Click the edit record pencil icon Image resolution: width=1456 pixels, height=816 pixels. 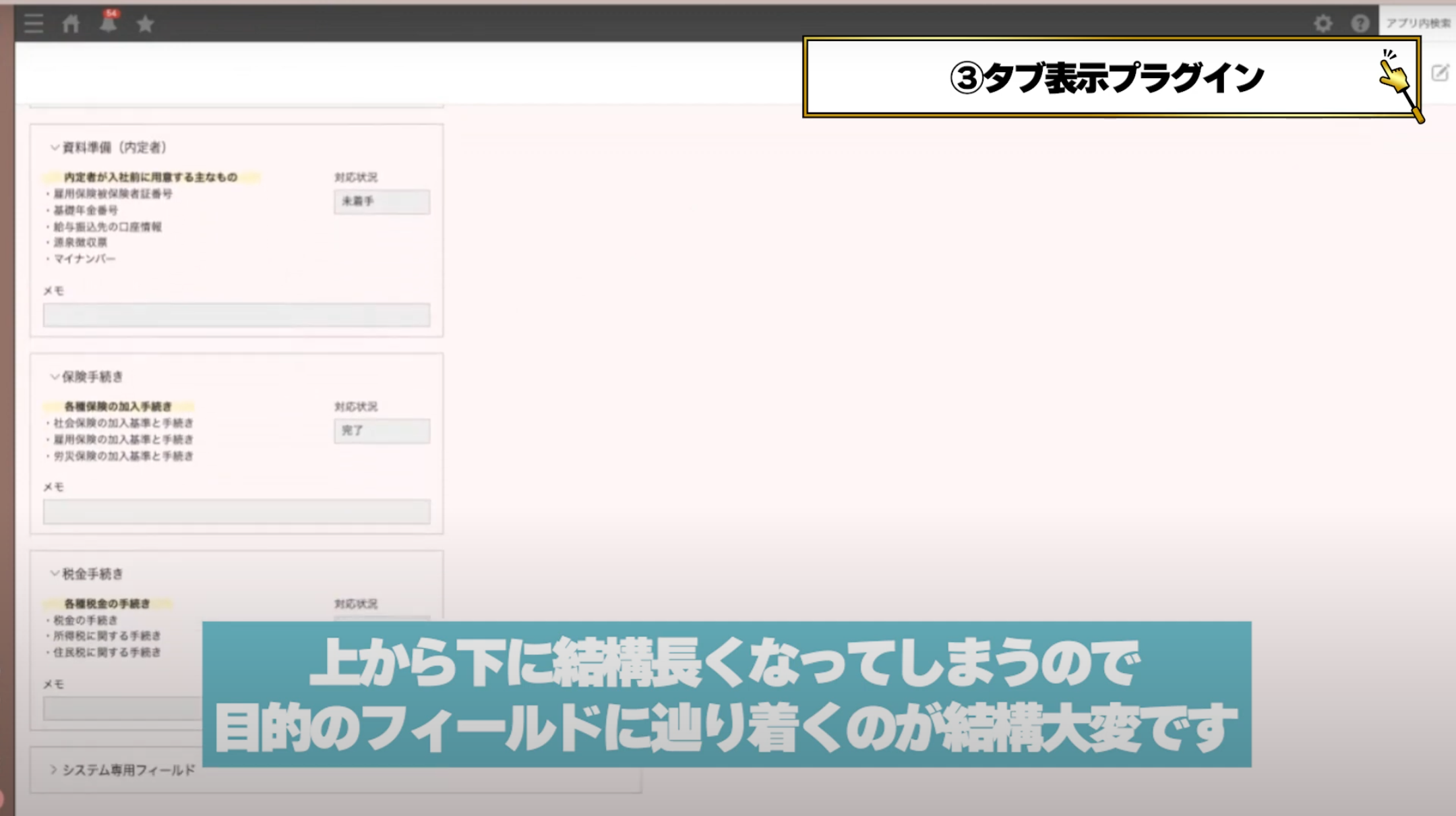click(1440, 73)
